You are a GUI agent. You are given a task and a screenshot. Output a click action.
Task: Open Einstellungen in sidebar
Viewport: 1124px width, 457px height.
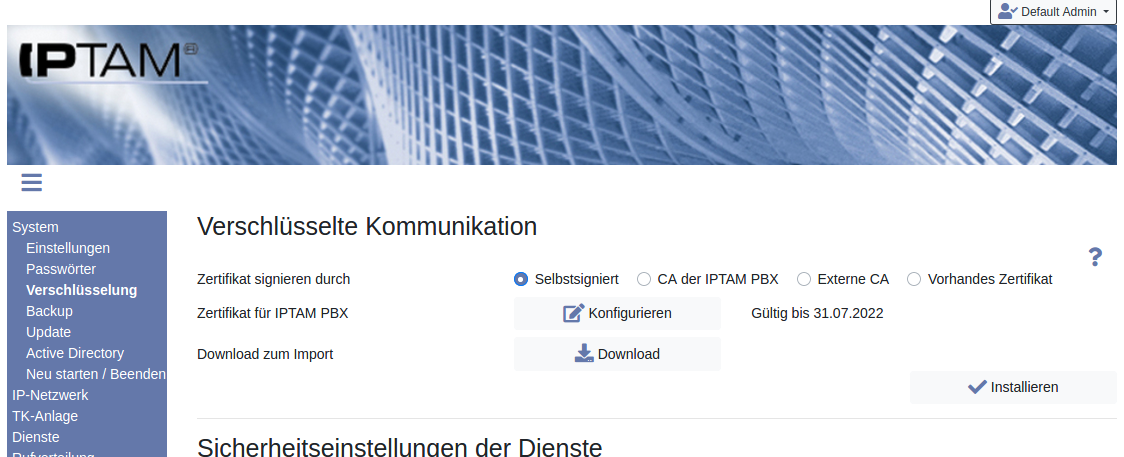(x=68, y=248)
